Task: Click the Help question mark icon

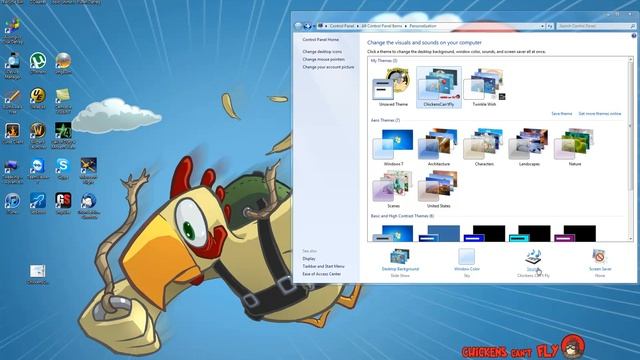Action: [x=633, y=36]
